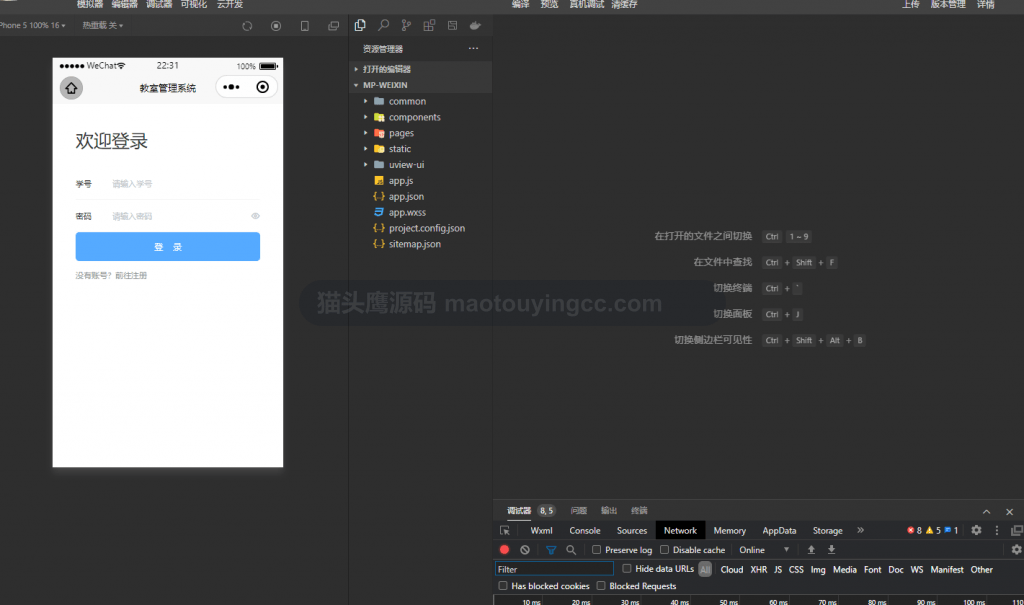The width and height of the screenshot is (1024, 605).
Task: Filter network requests by JS
Action: (x=778, y=570)
